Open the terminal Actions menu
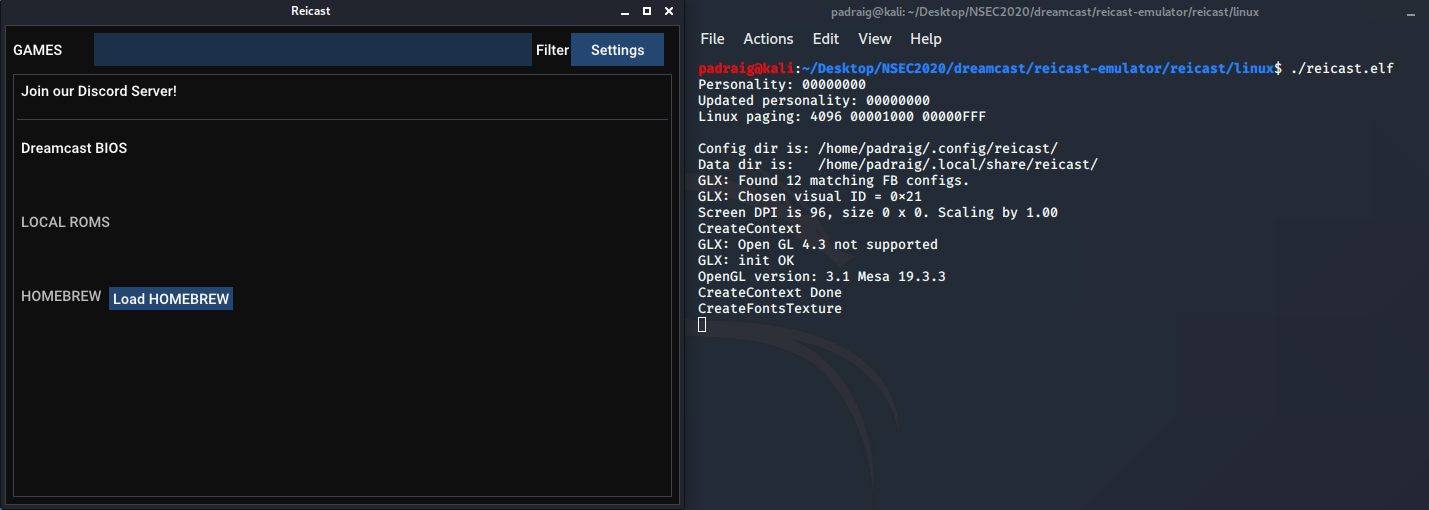The width and height of the screenshot is (1429, 510). pyautogui.click(x=768, y=39)
